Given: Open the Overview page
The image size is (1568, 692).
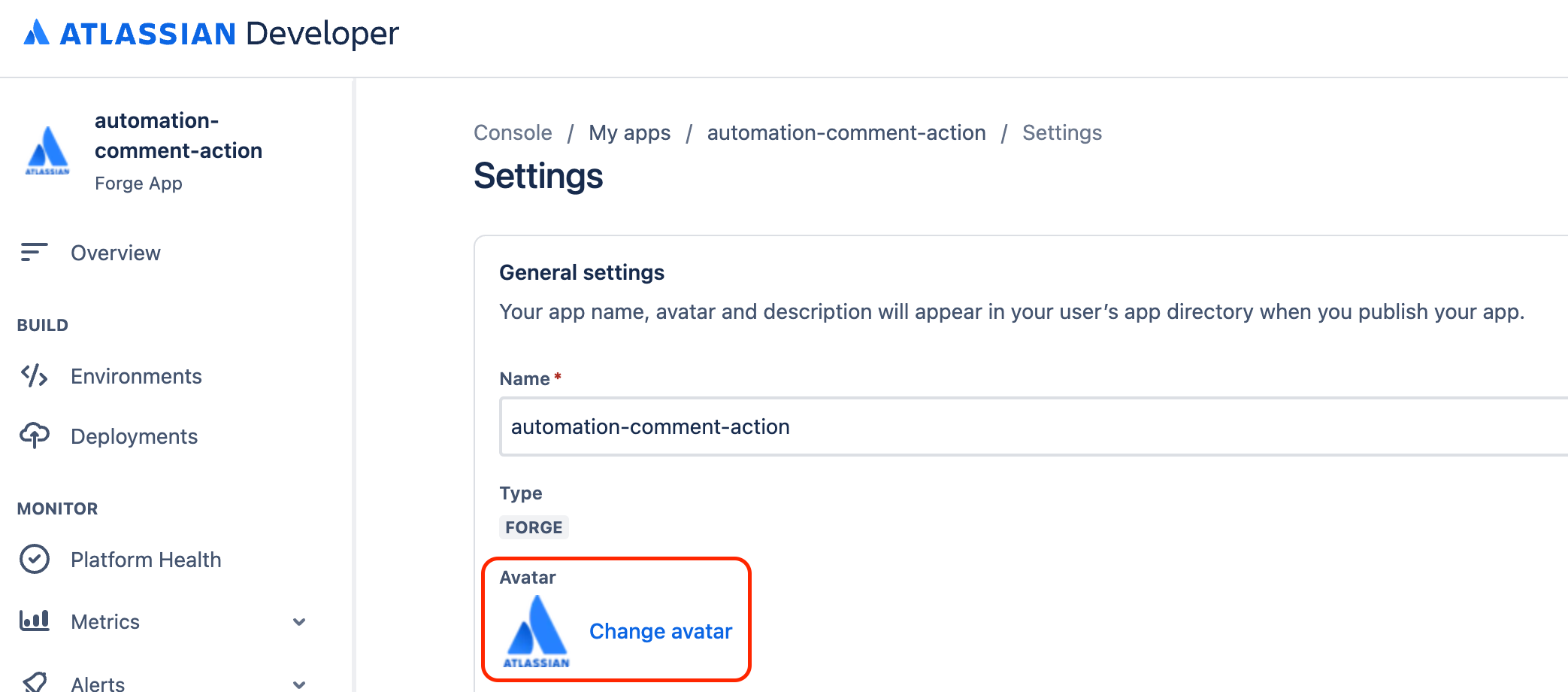Looking at the screenshot, I should [115, 253].
